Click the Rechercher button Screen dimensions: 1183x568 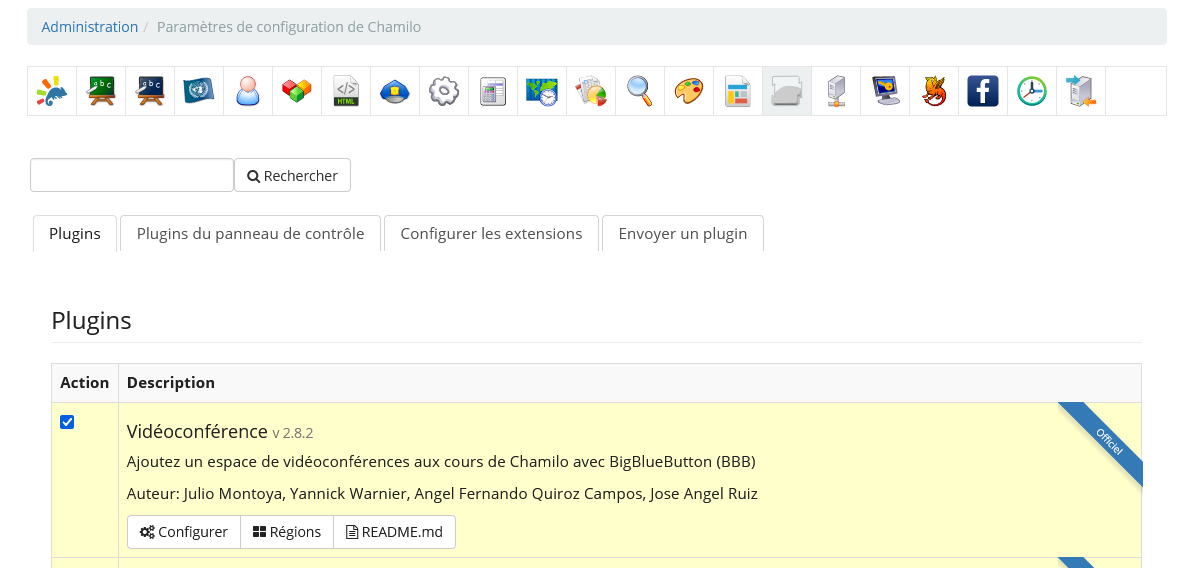tap(293, 175)
